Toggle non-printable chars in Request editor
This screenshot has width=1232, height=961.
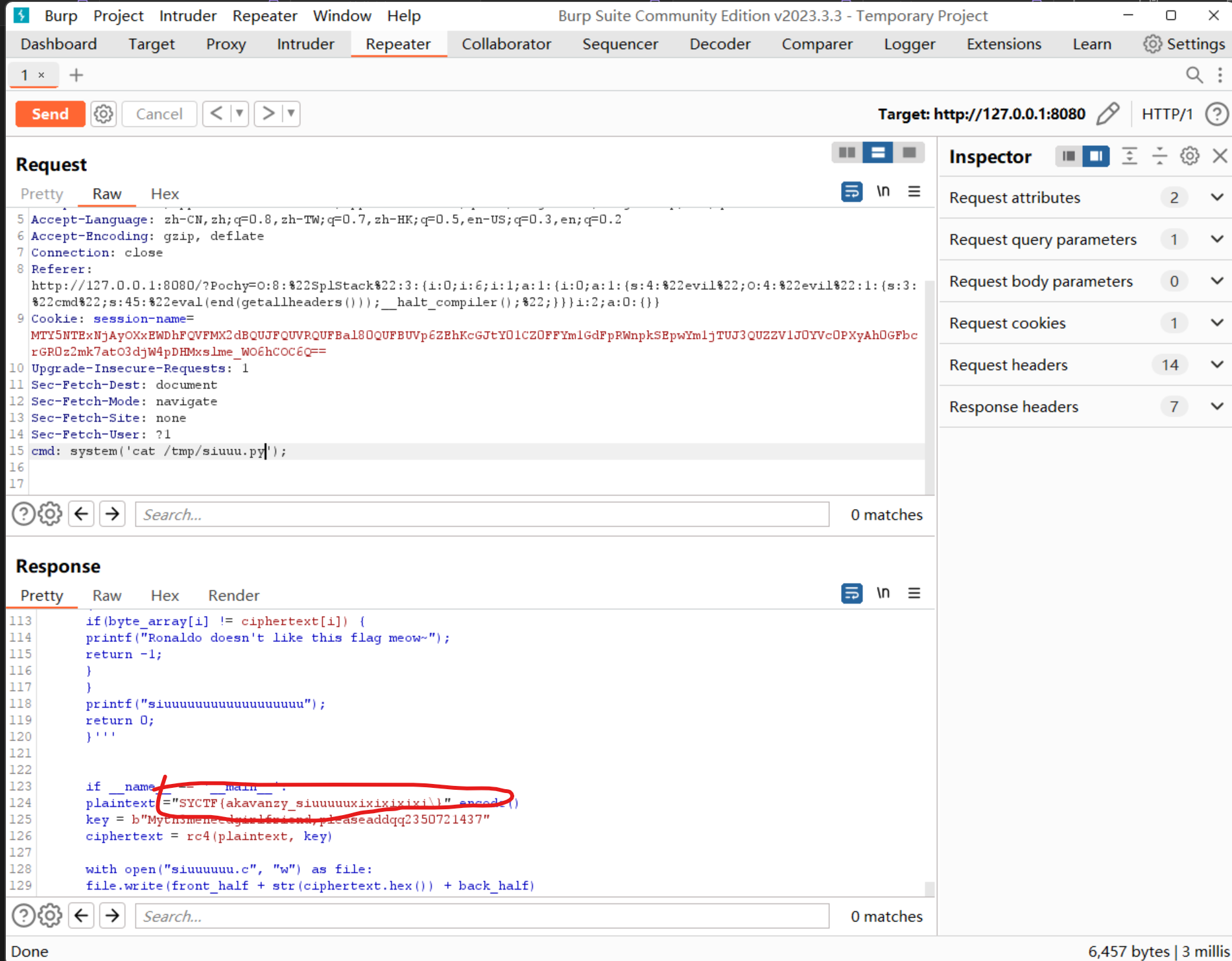pyautogui.click(x=883, y=191)
